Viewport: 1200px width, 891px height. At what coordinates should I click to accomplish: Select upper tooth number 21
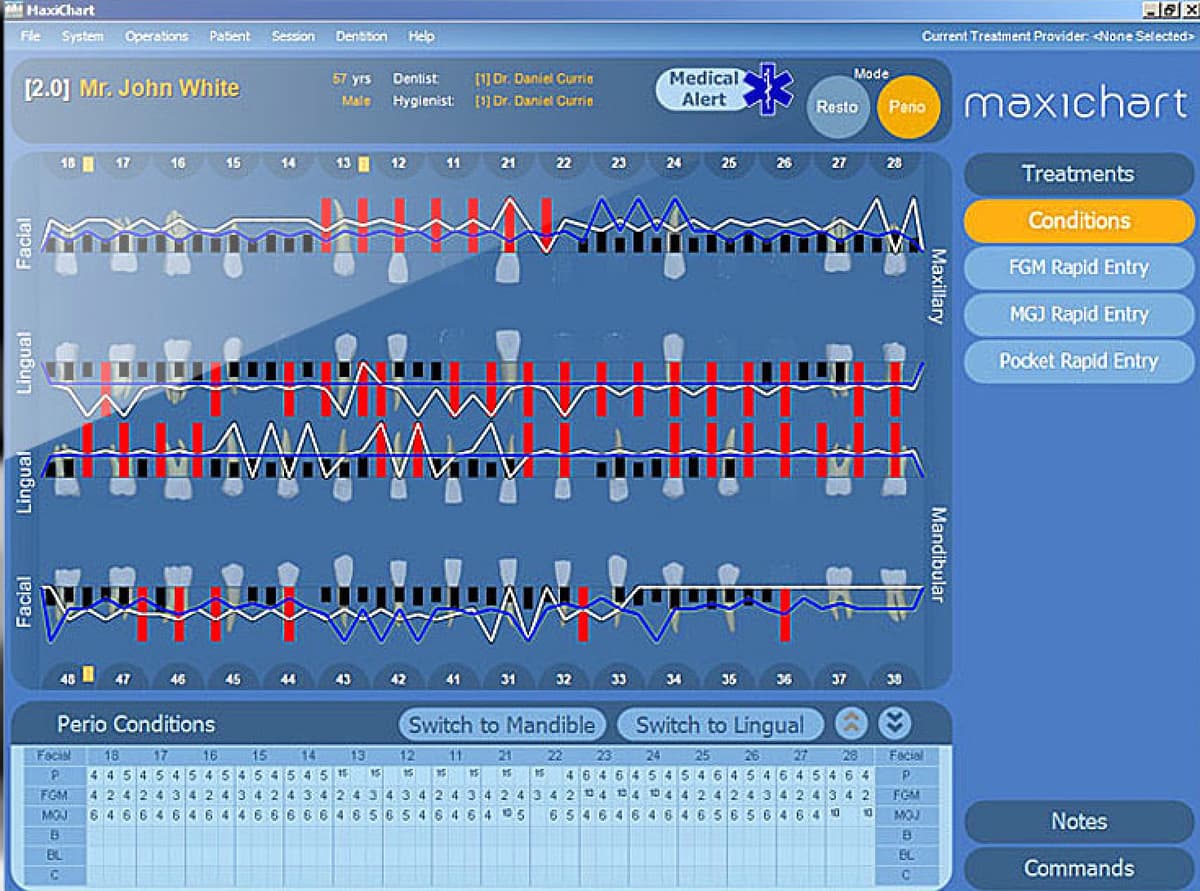(x=508, y=163)
